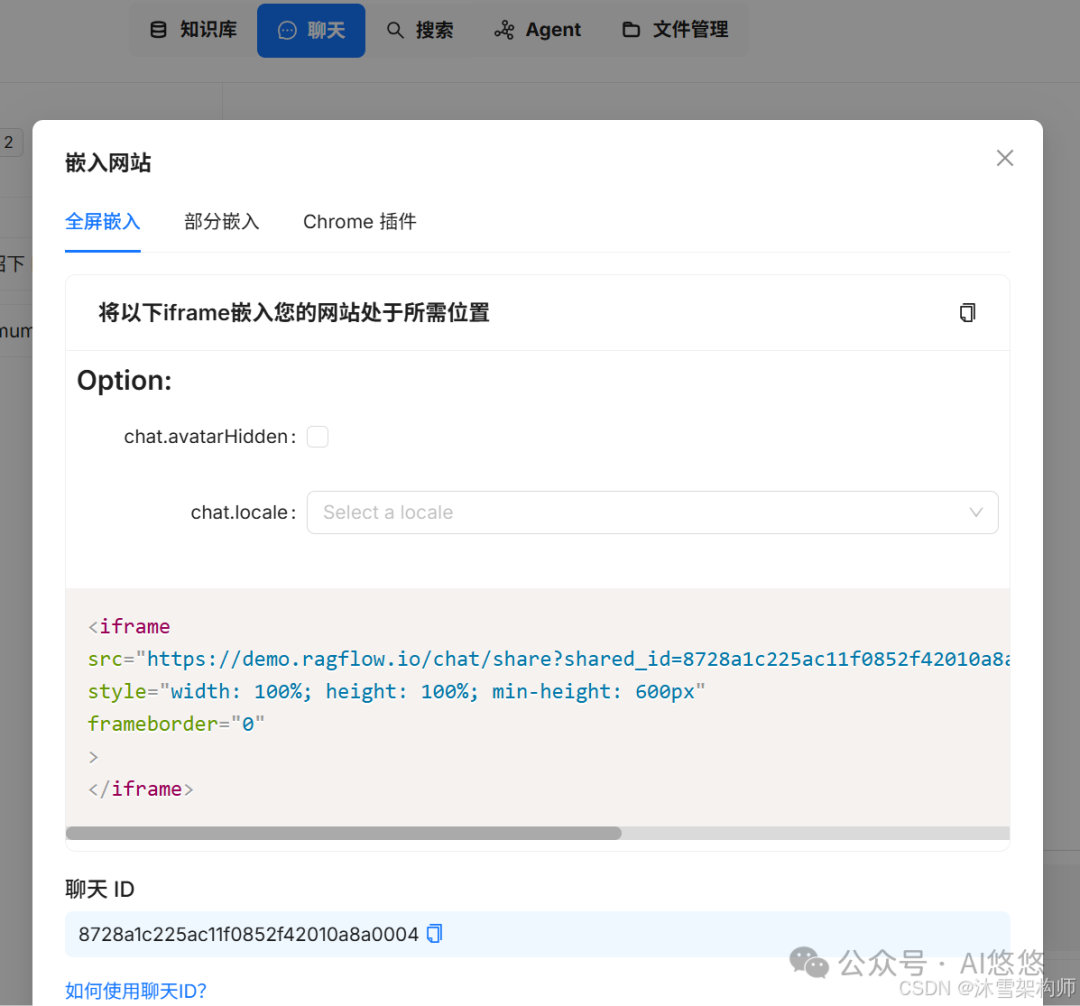The width and height of the screenshot is (1080, 1006).
Task: Open the 知识库 tab in top navigation
Action: click(x=194, y=30)
